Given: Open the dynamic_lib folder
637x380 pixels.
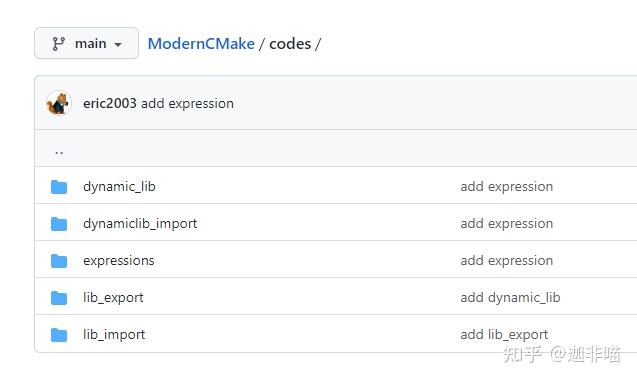Looking at the screenshot, I should click(119, 187).
